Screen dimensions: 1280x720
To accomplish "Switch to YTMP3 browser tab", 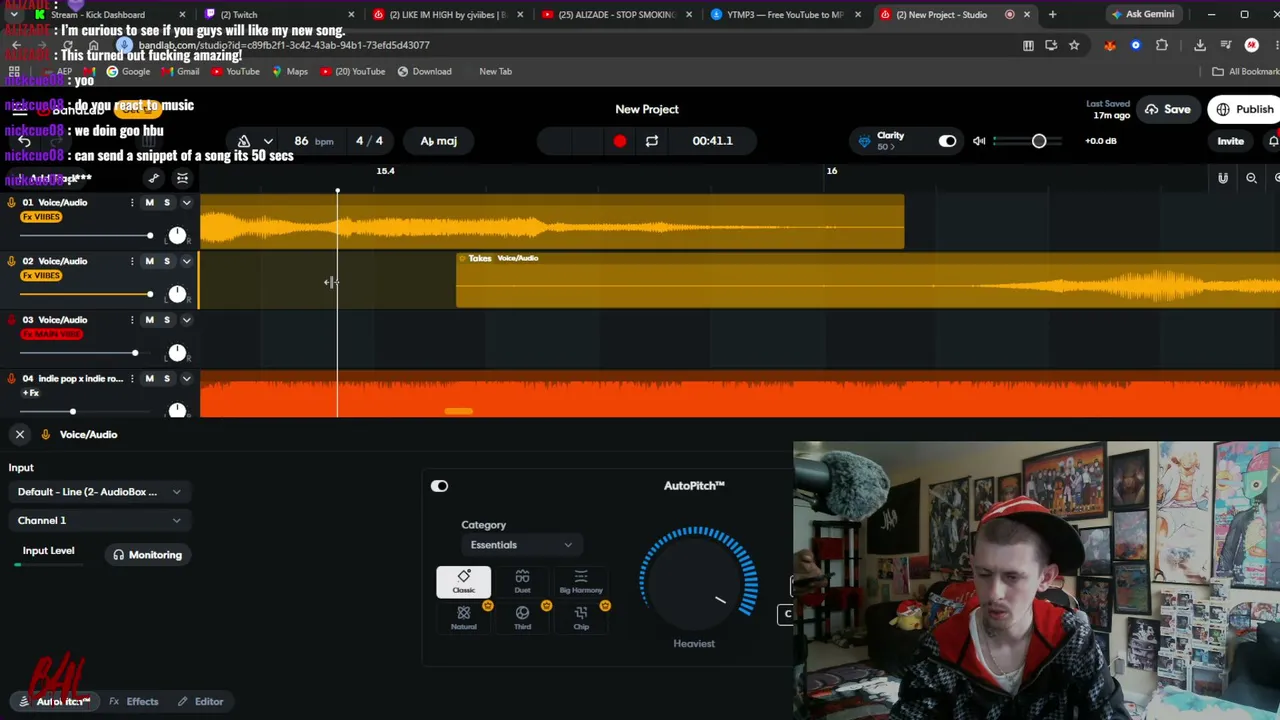I will click(x=785, y=15).
